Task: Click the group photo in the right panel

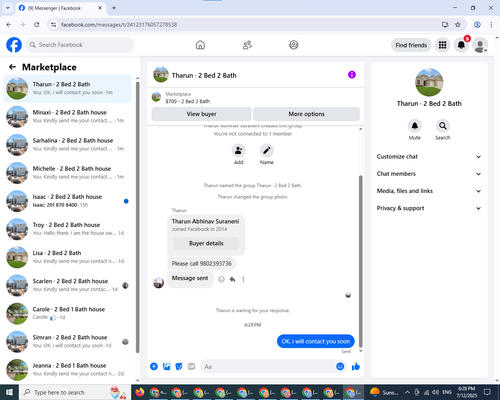Action: pos(429,82)
